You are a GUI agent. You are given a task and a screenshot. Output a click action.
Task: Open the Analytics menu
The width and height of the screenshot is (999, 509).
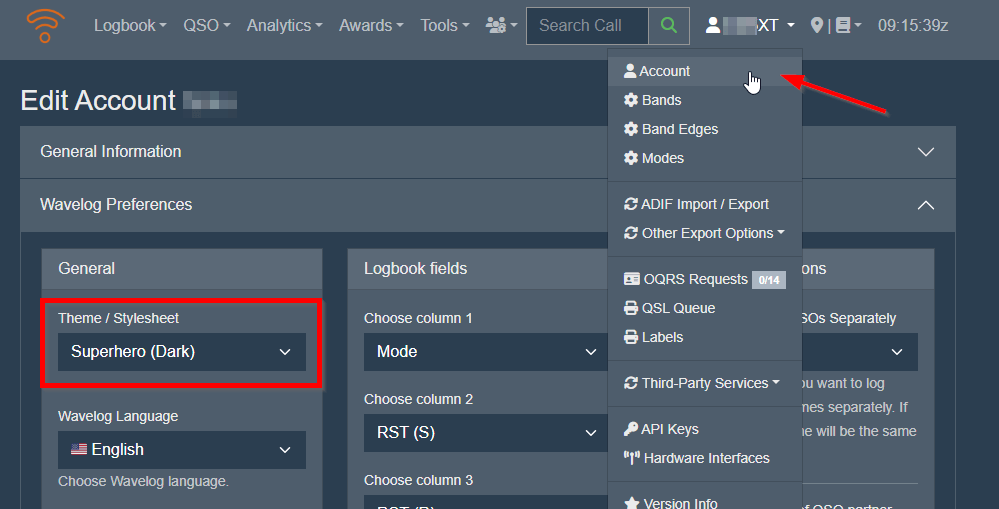[284, 25]
